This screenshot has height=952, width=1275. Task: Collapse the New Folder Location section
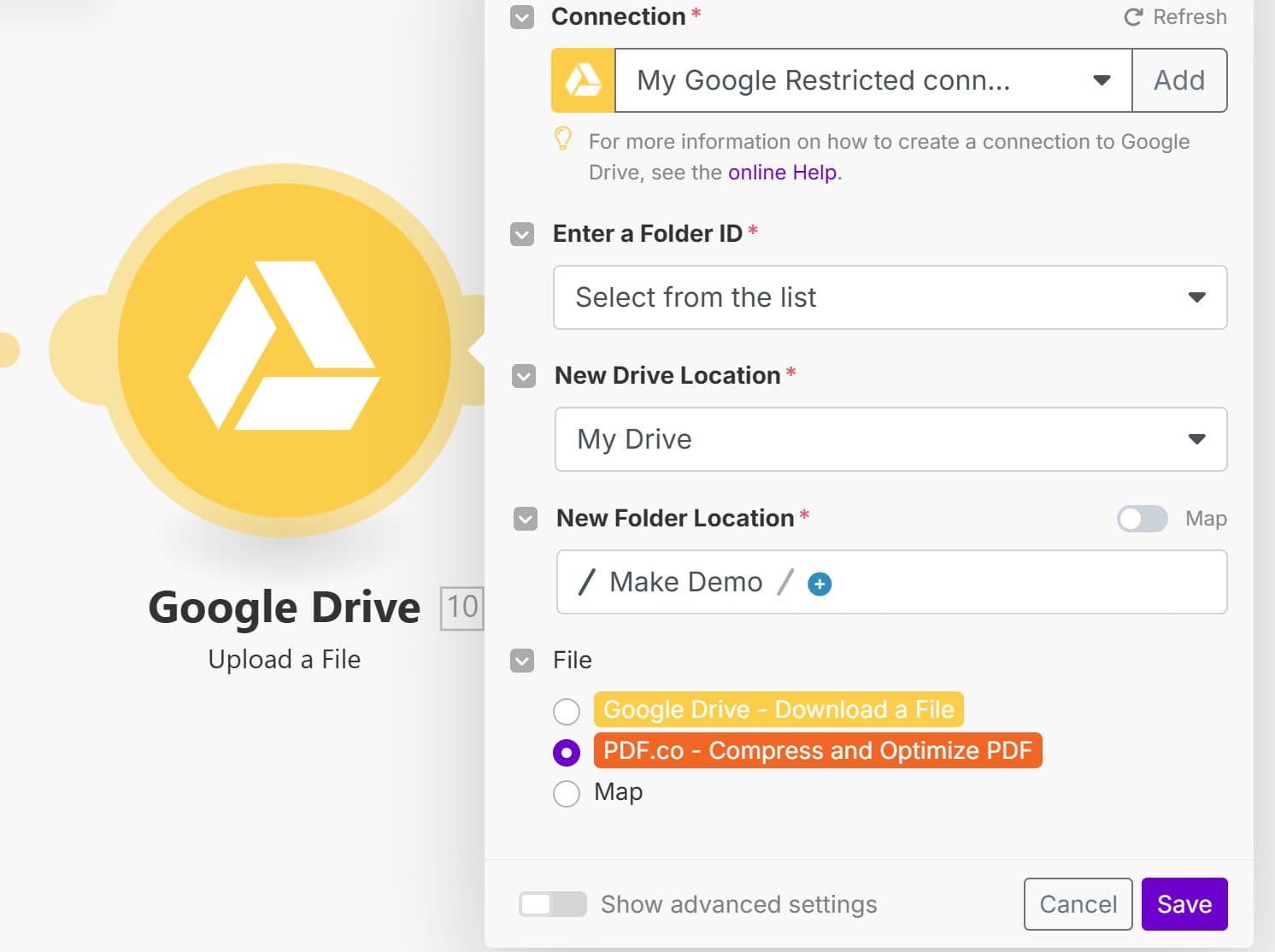coord(524,519)
